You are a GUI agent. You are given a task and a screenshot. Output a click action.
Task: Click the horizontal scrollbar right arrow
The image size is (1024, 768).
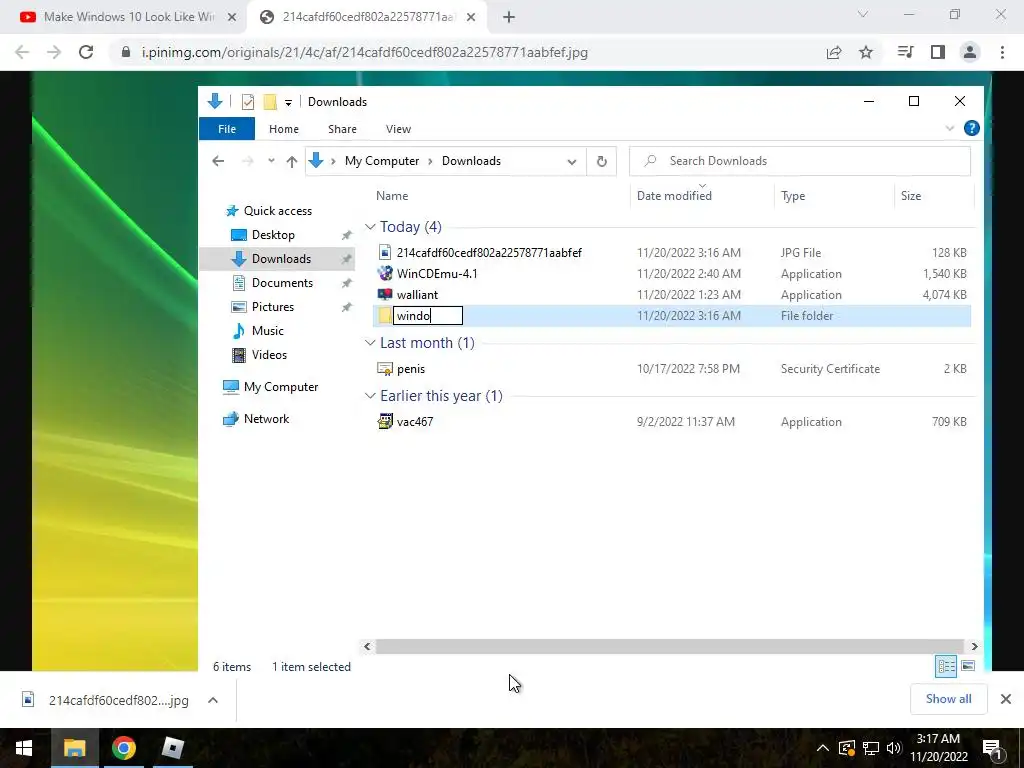[x=974, y=647]
